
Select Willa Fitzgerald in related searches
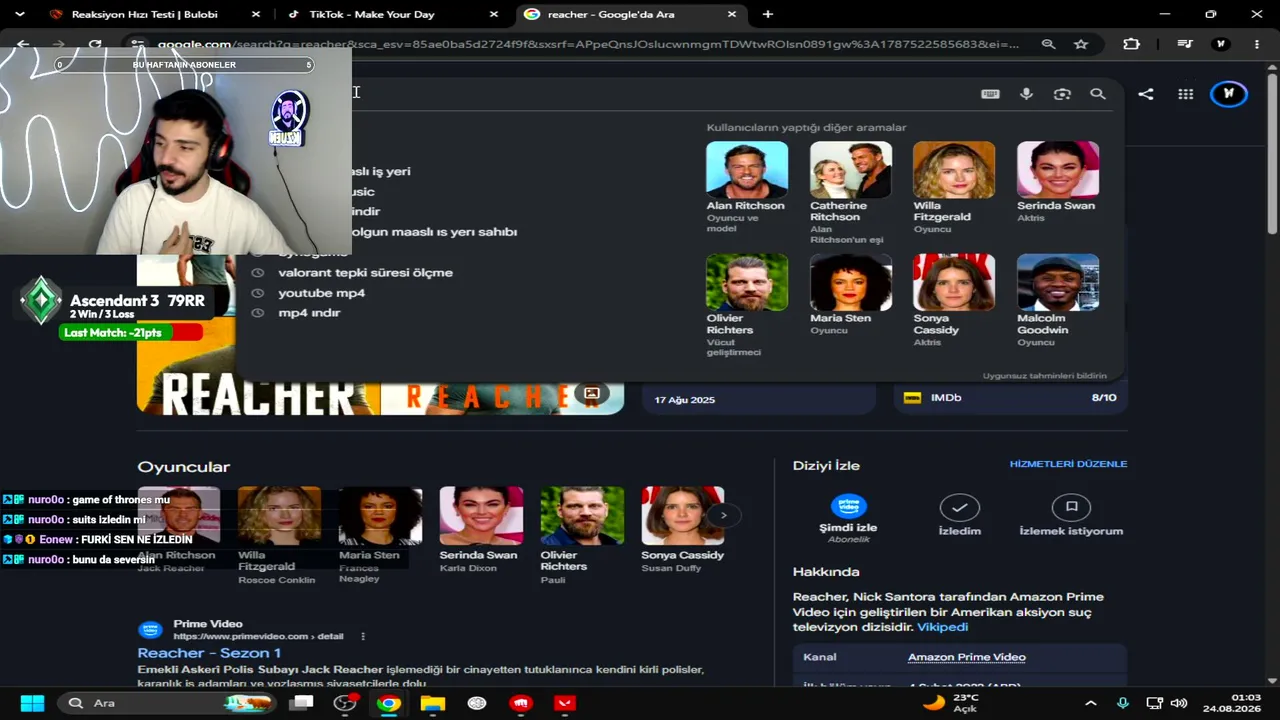pyautogui.click(x=953, y=188)
